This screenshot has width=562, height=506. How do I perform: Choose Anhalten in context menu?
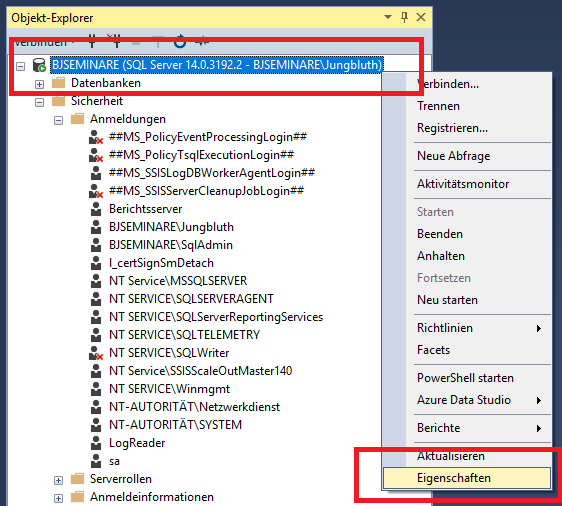[x=441, y=256]
